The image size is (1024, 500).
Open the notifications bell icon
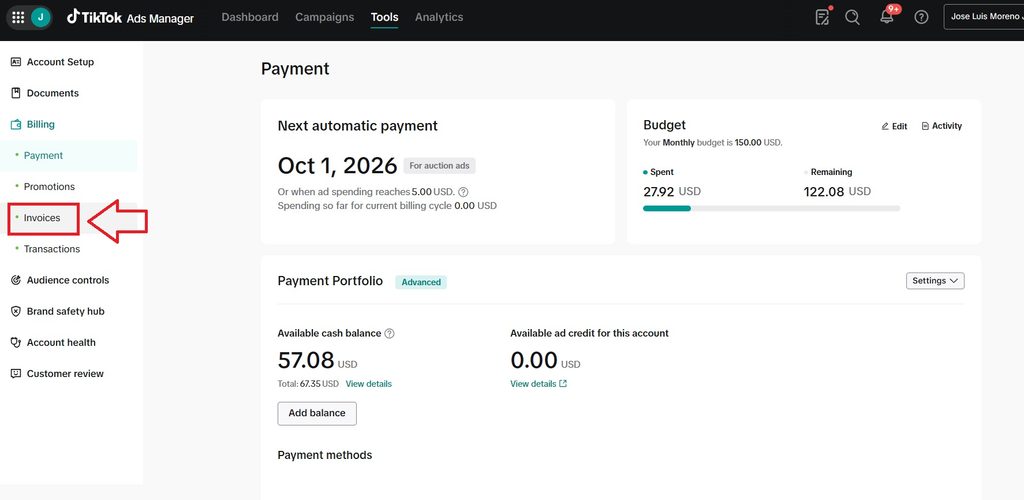click(x=886, y=17)
